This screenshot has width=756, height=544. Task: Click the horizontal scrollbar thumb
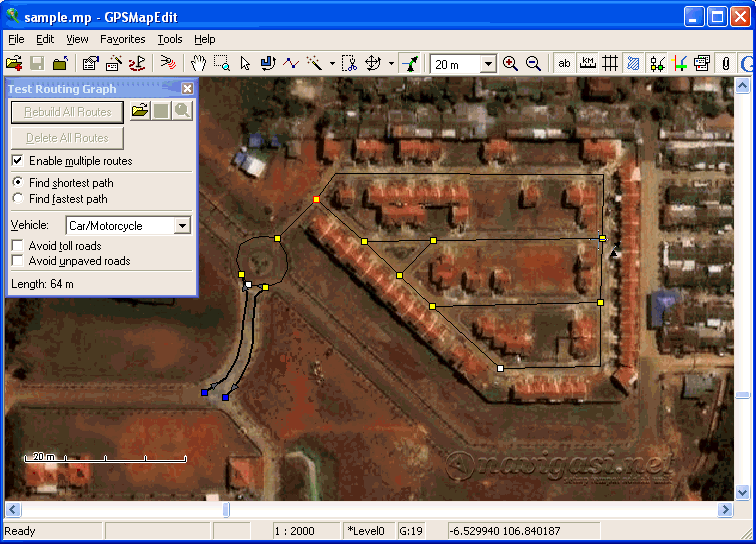tap(226, 510)
